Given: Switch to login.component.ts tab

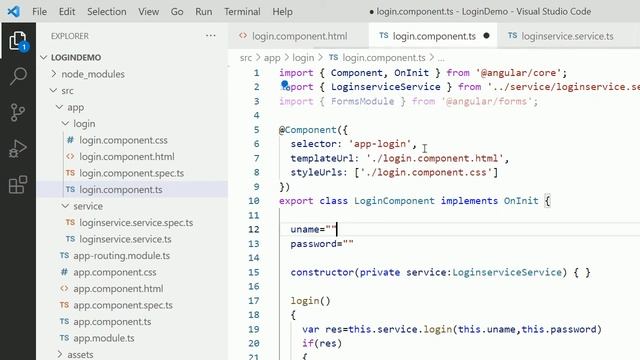Looking at the screenshot, I should 433,36.
